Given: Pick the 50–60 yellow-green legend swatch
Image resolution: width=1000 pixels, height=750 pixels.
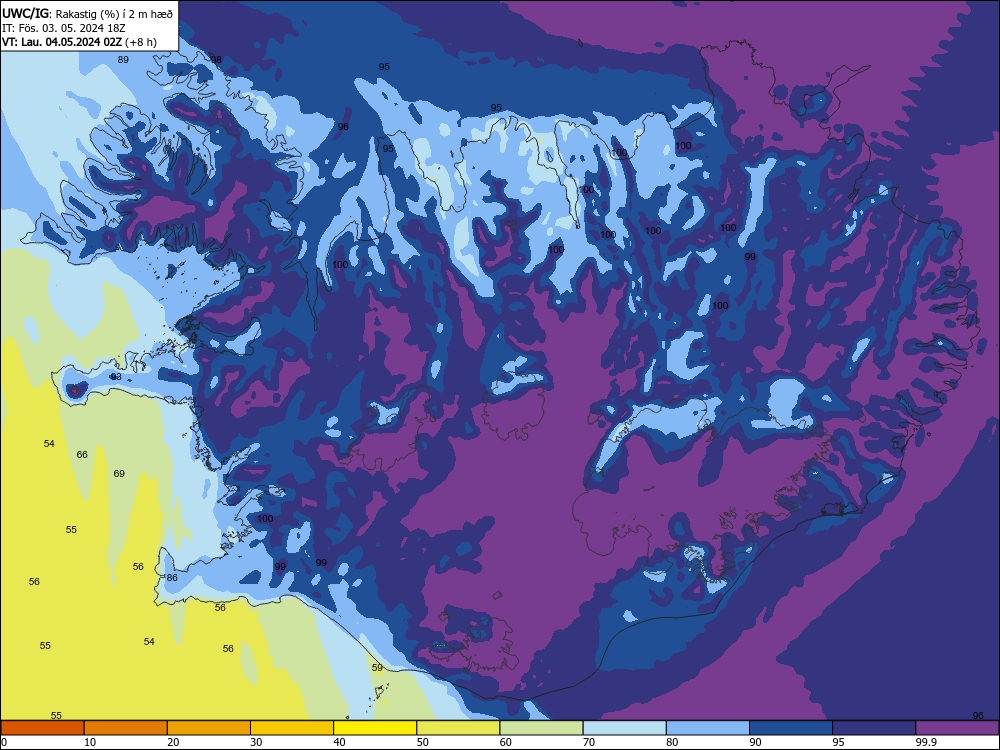Looking at the screenshot, I should pos(458,728).
